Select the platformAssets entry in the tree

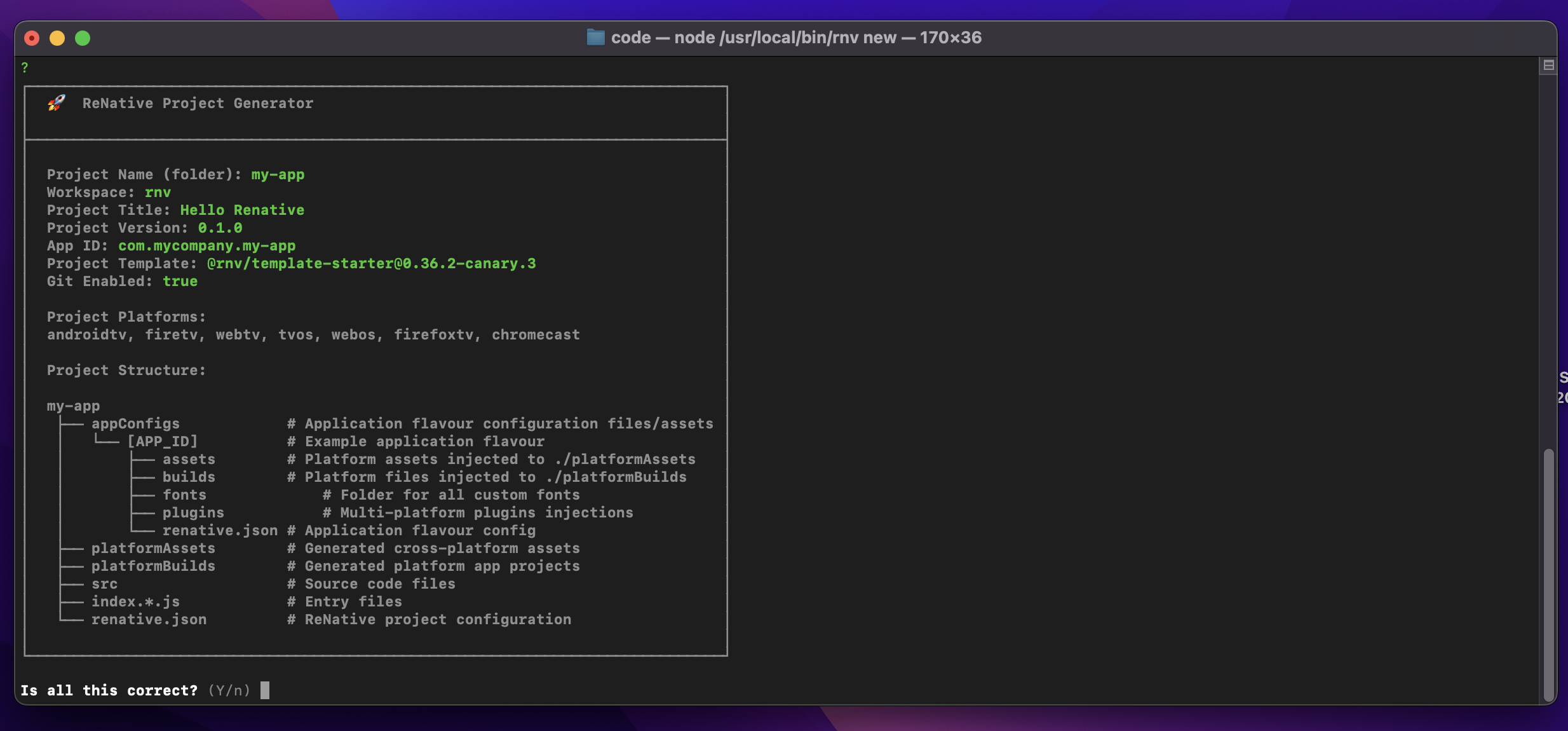point(153,548)
